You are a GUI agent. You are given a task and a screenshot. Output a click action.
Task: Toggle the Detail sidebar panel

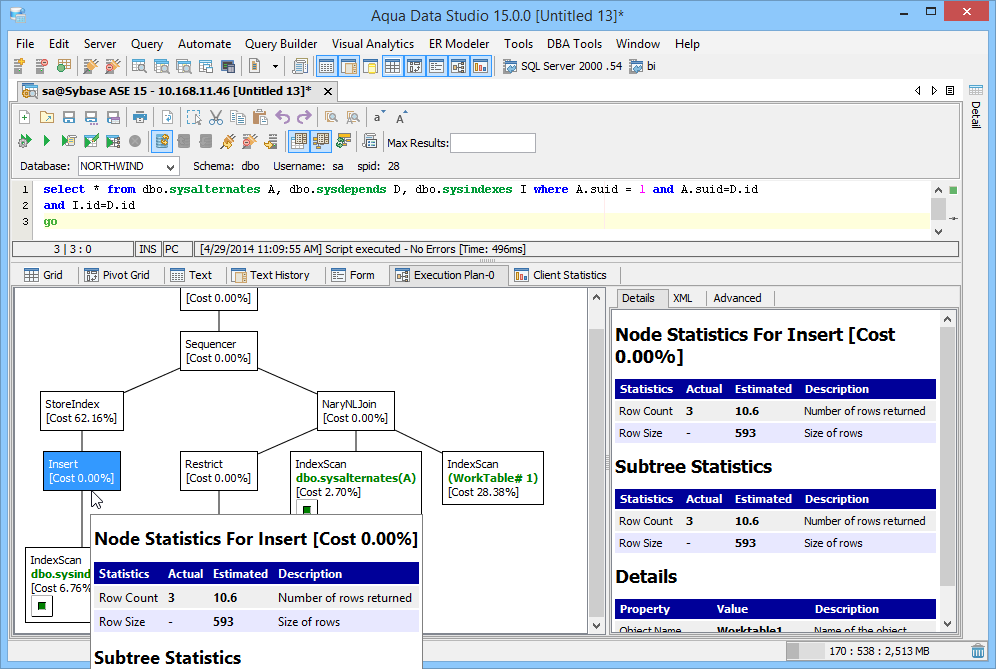976,115
